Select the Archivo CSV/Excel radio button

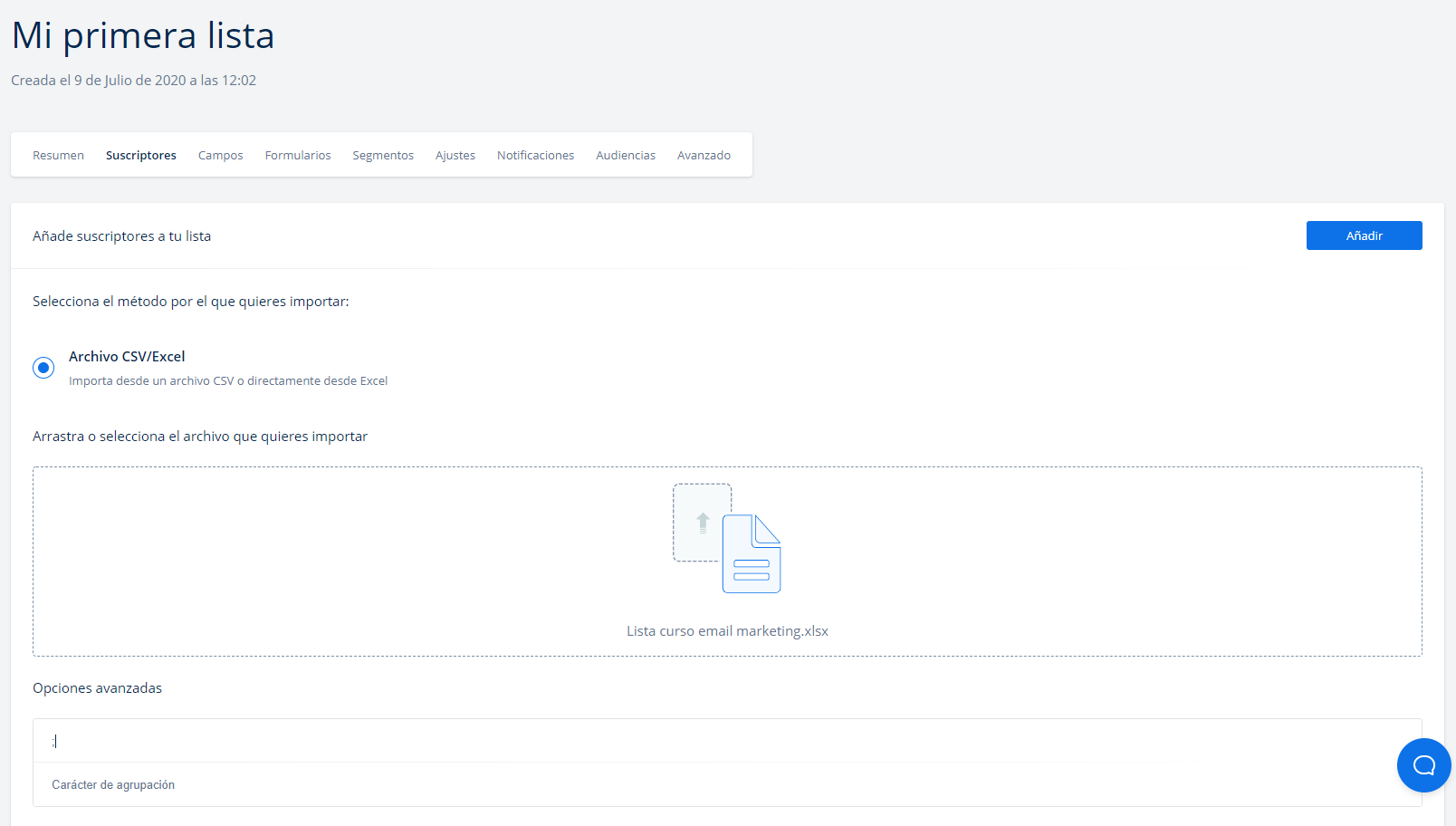[43, 368]
